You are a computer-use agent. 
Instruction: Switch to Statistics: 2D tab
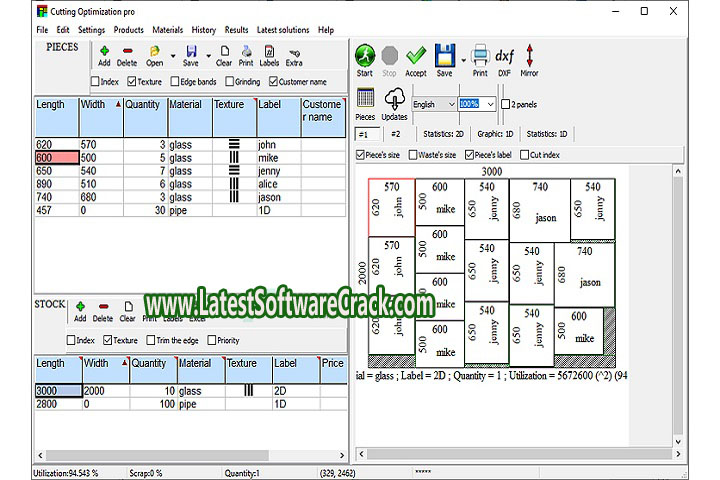[x=444, y=134]
